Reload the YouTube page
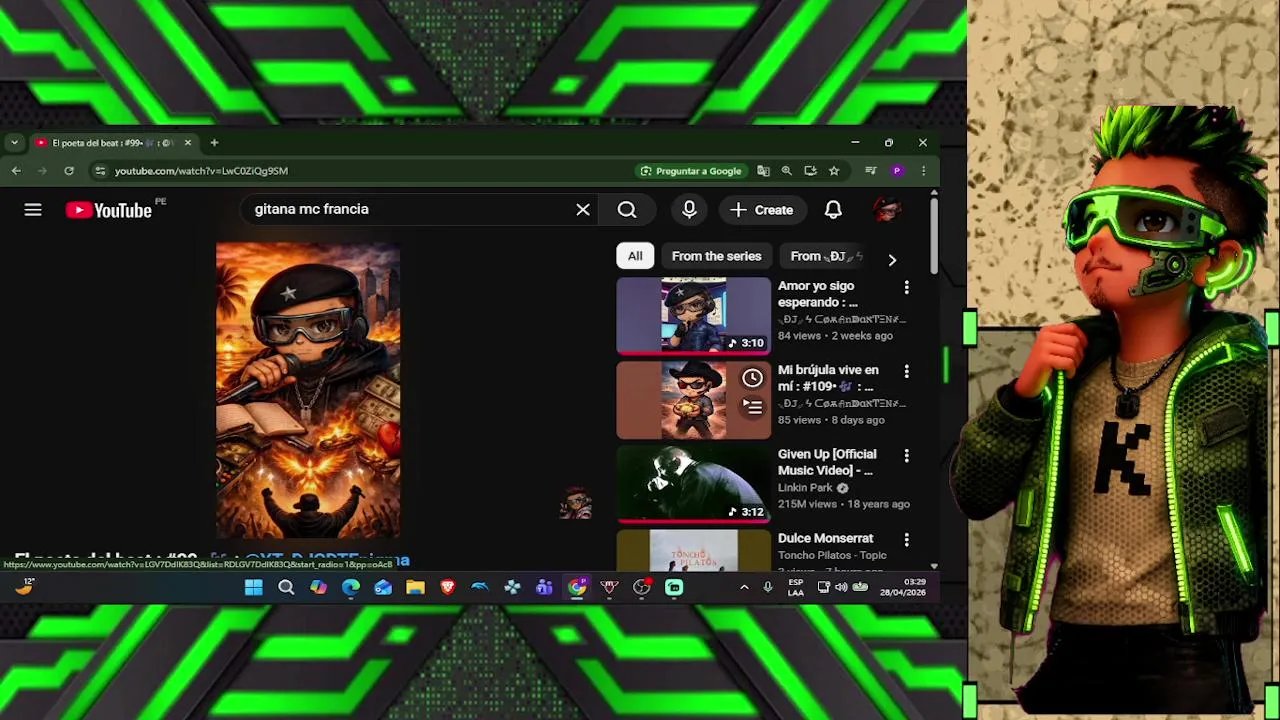The width and height of the screenshot is (1280, 720). [69, 171]
